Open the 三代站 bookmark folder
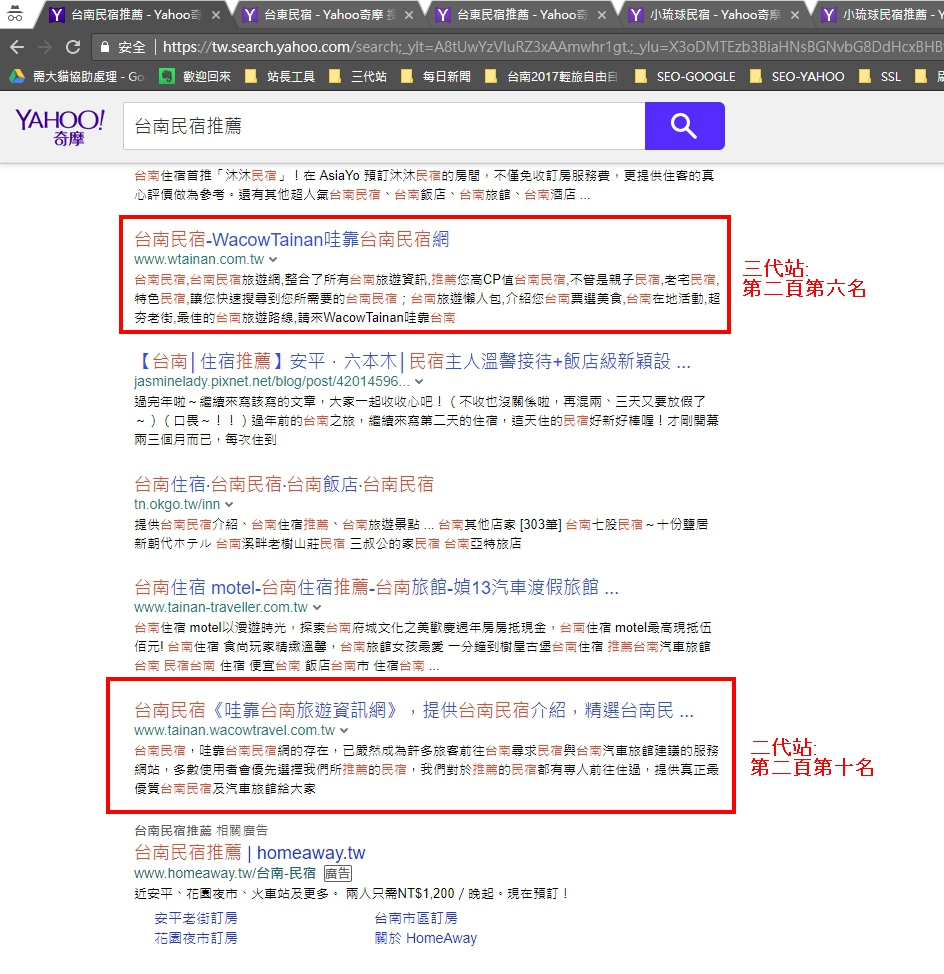The height and width of the screenshot is (974, 944). pos(358,76)
